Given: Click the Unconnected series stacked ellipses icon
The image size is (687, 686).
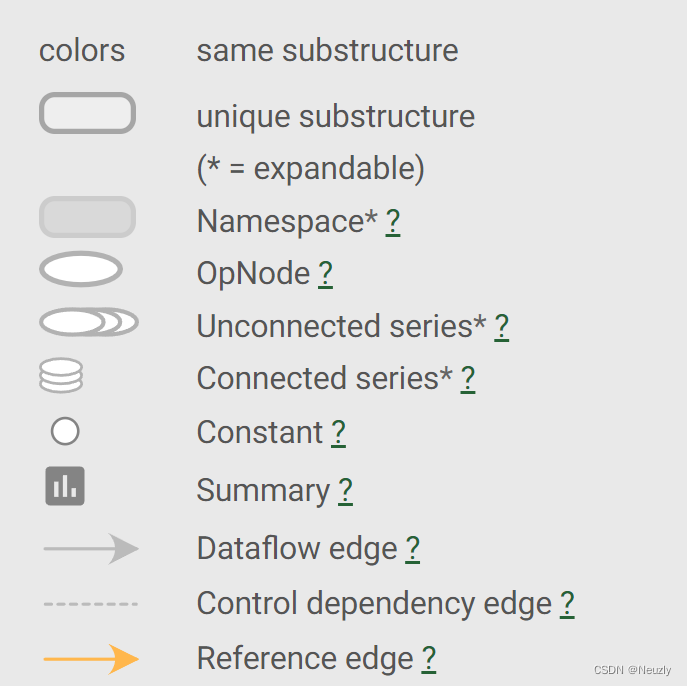Looking at the screenshot, I should pyautogui.click(x=88, y=322).
